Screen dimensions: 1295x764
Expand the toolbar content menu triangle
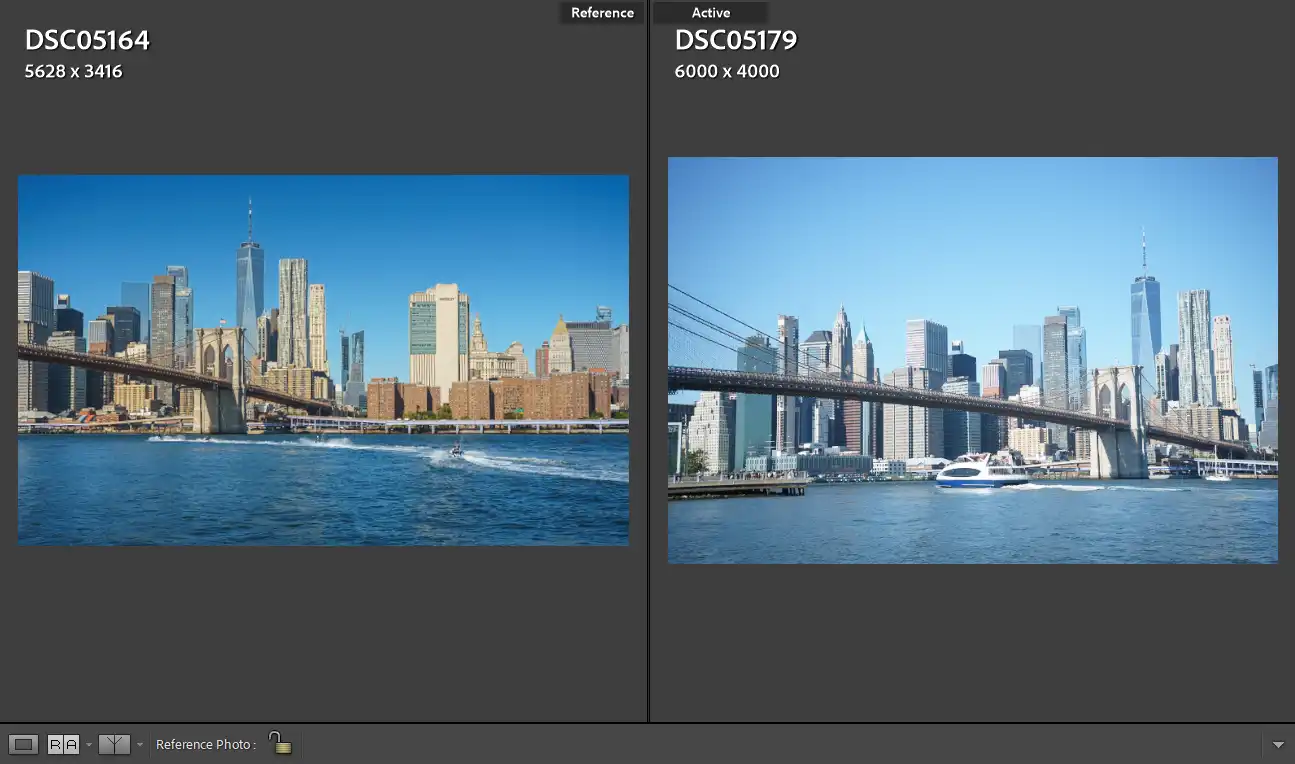[1278, 745]
